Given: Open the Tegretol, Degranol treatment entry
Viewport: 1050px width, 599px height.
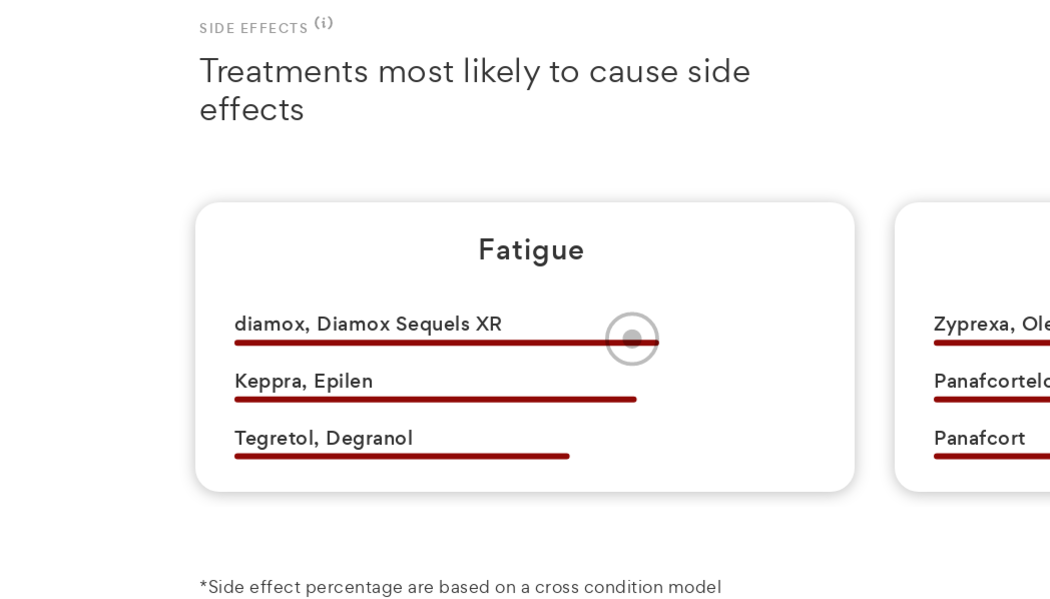Looking at the screenshot, I should (323, 438).
